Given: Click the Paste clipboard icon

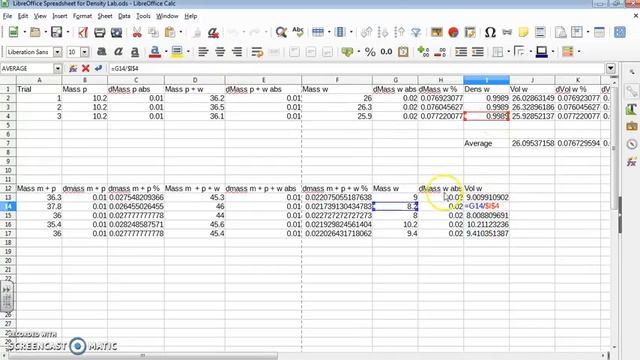Looking at the screenshot, I should [170, 32].
